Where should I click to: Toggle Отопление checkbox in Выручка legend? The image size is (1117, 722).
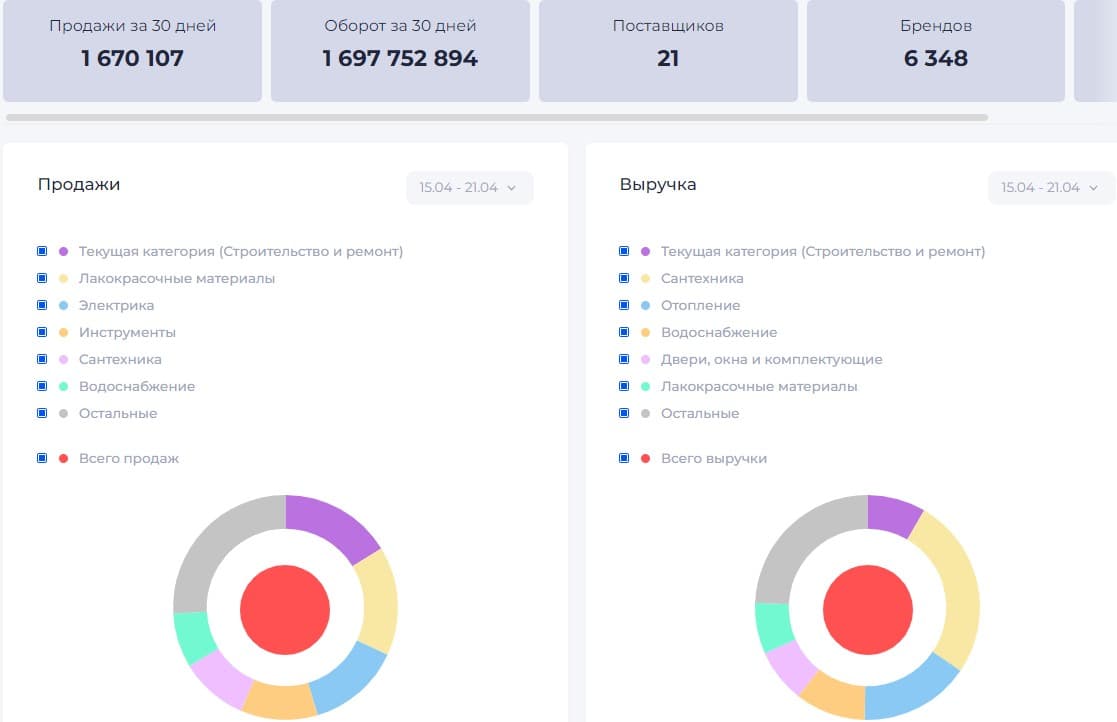[x=624, y=305]
